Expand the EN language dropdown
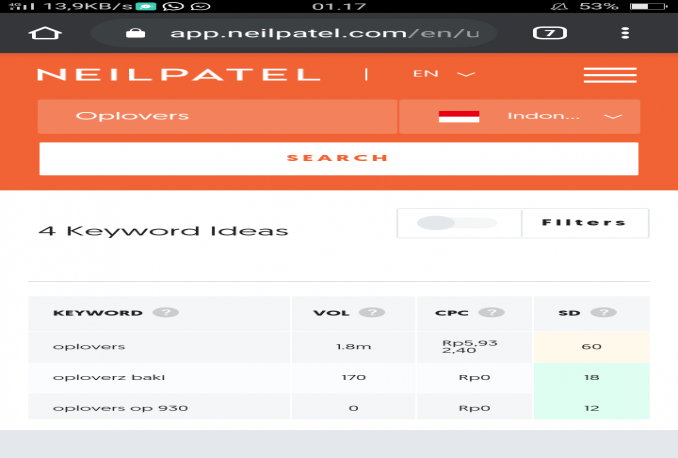The height and width of the screenshot is (458, 678). [x=444, y=74]
